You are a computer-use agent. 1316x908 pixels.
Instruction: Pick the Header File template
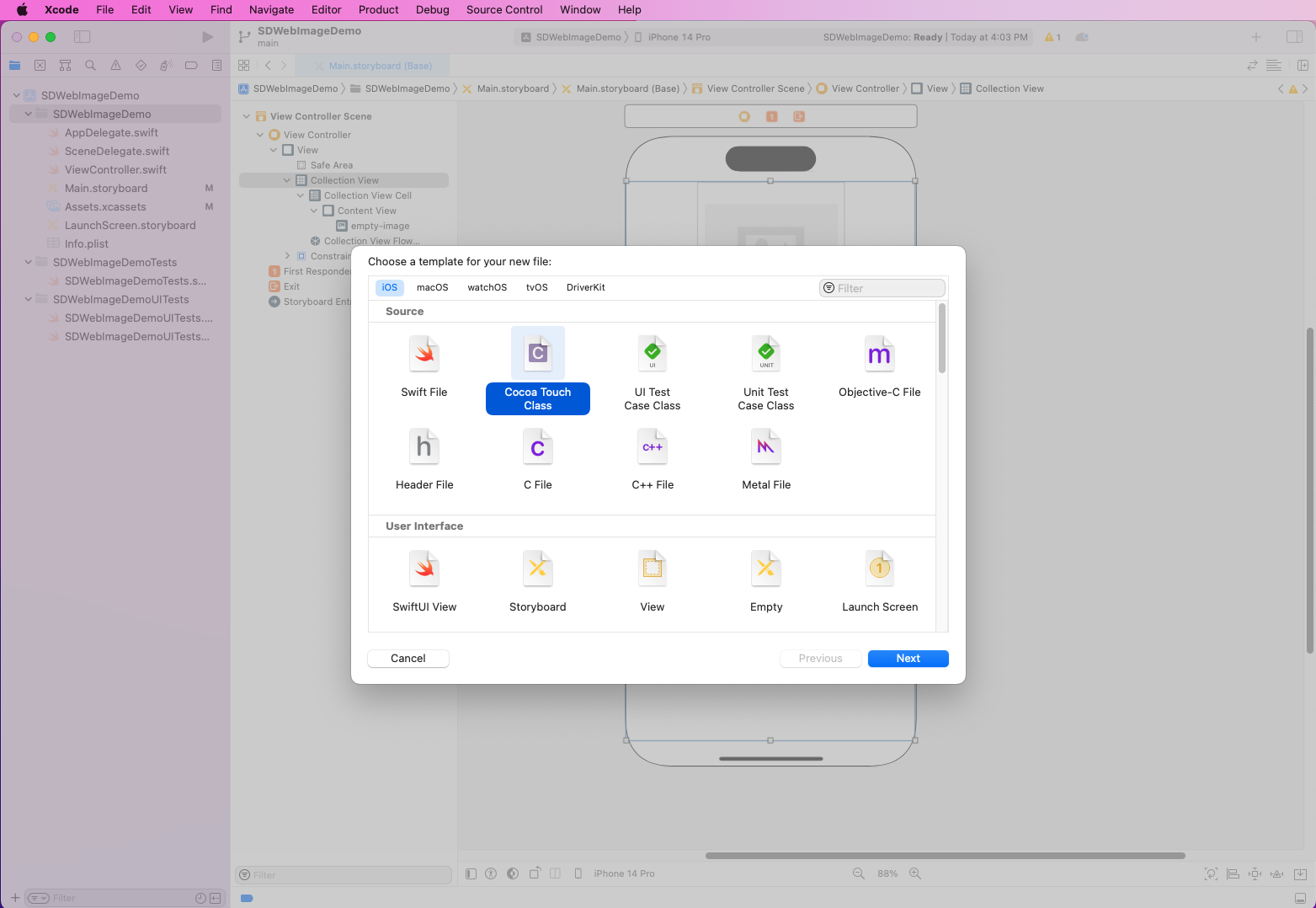(424, 459)
